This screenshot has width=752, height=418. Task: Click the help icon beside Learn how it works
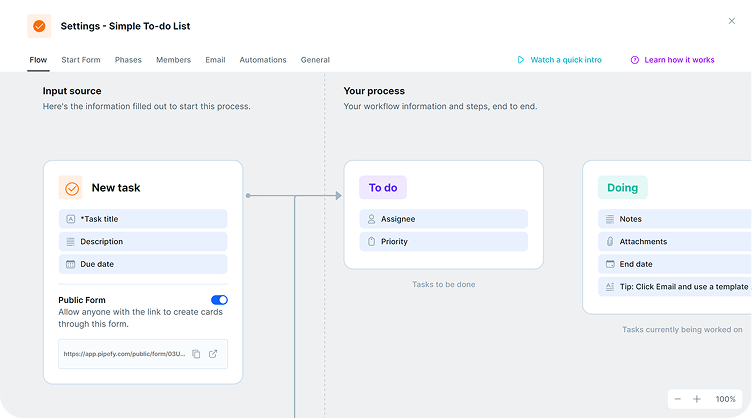(634, 60)
